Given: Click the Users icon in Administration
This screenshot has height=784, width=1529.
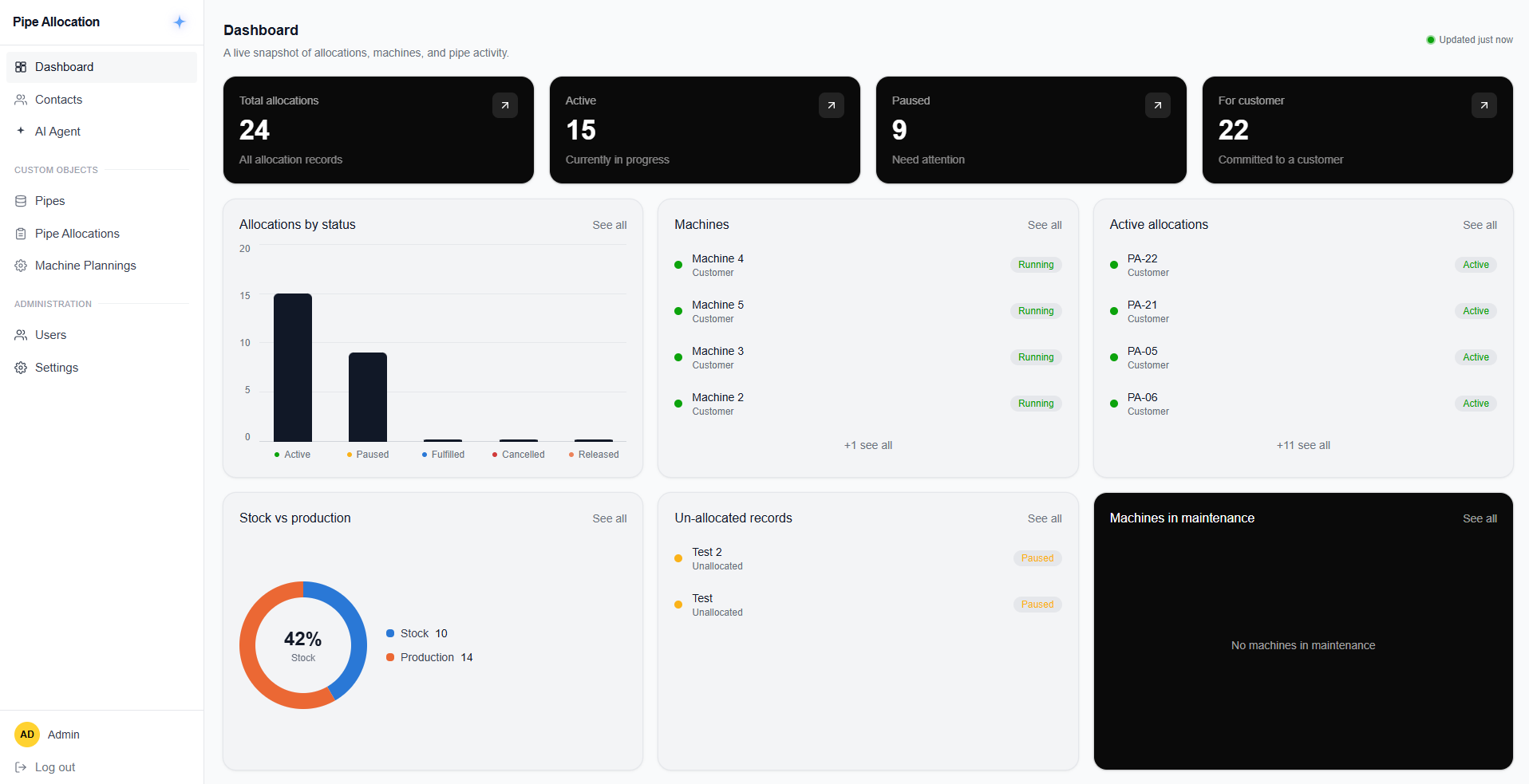Looking at the screenshot, I should click(21, 335).
